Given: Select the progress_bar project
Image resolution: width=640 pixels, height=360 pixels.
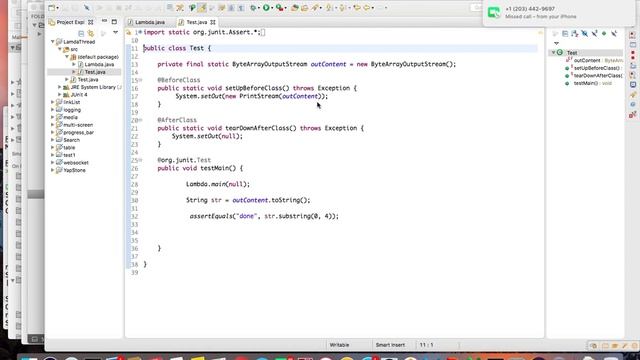Looking at the screenshot, I should [78, 132].
